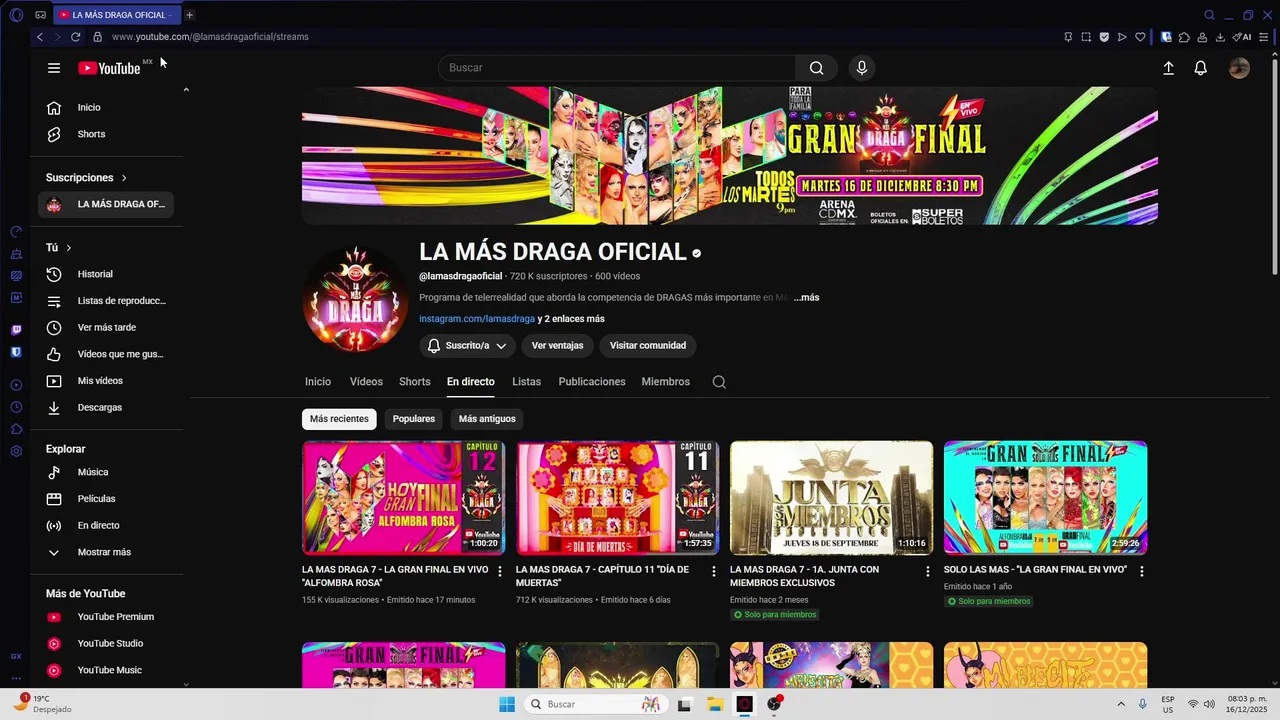Search within channel using magnifier icon
The image size is (1280, 720).
(x=719, y=382)
